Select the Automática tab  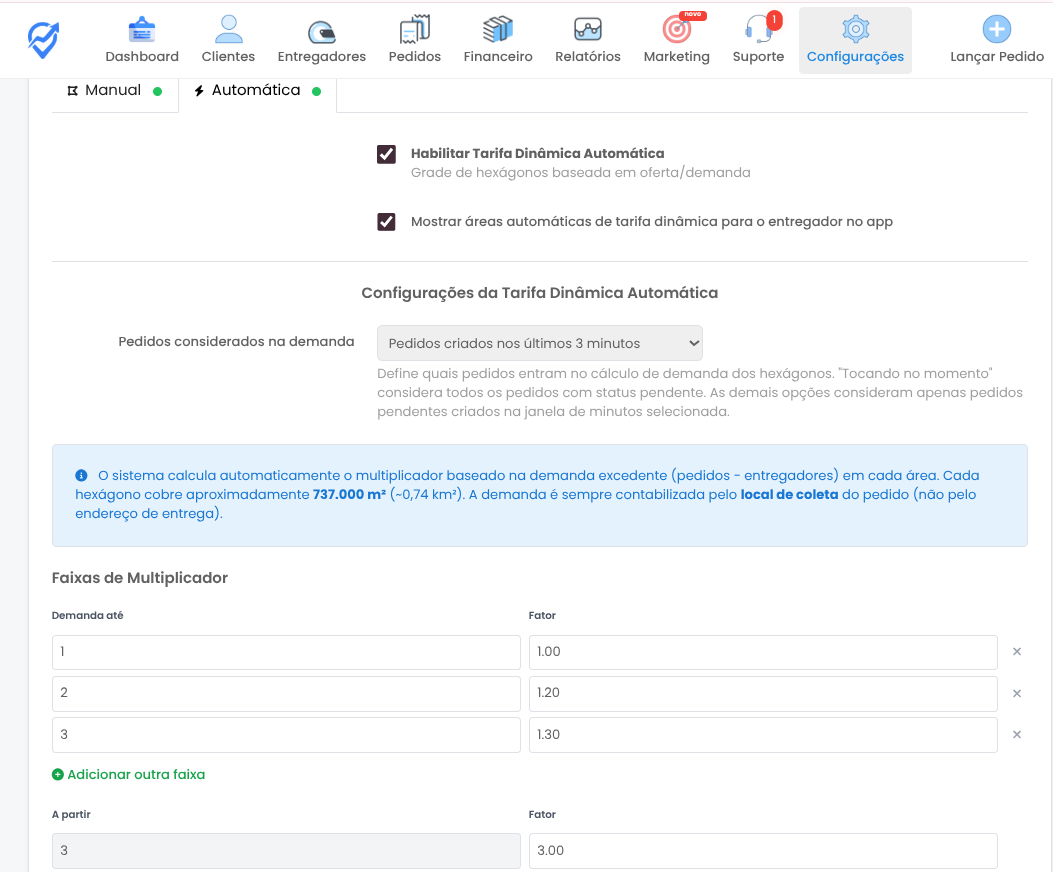pos(257,91)
